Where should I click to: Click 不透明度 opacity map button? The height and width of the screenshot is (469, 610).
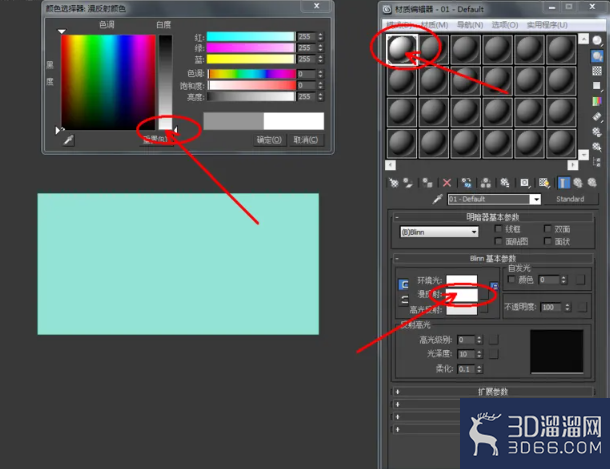pyautogui.click(x=582, y=307)
